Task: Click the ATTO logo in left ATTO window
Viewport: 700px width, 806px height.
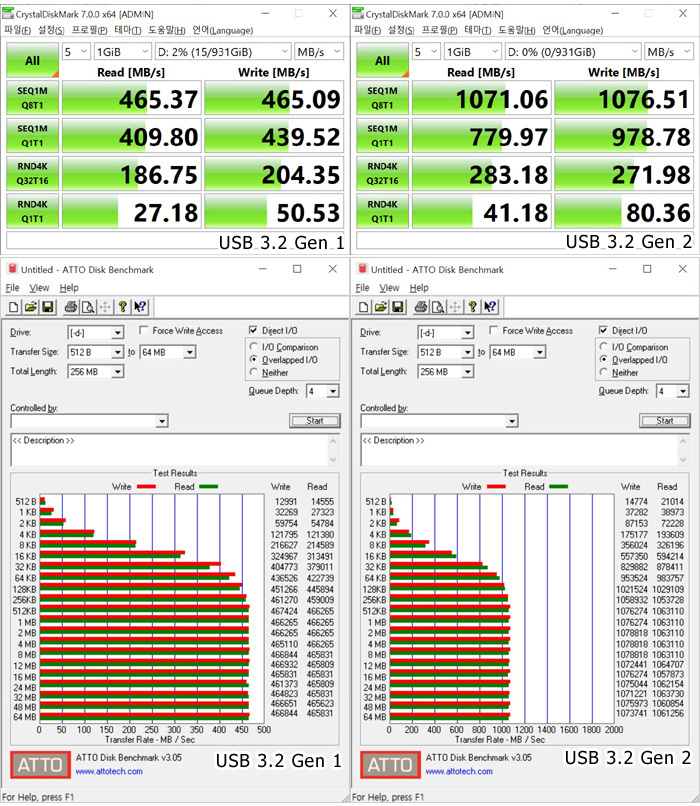Action: pos(40,765)
